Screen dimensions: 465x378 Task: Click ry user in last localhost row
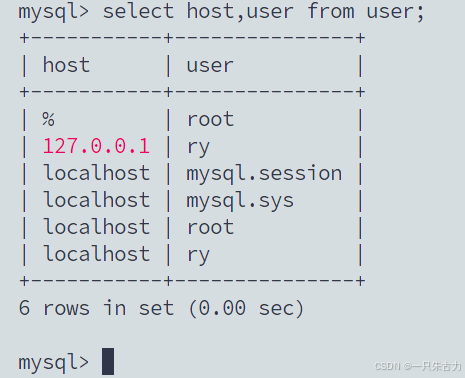(x=198, y=256)
